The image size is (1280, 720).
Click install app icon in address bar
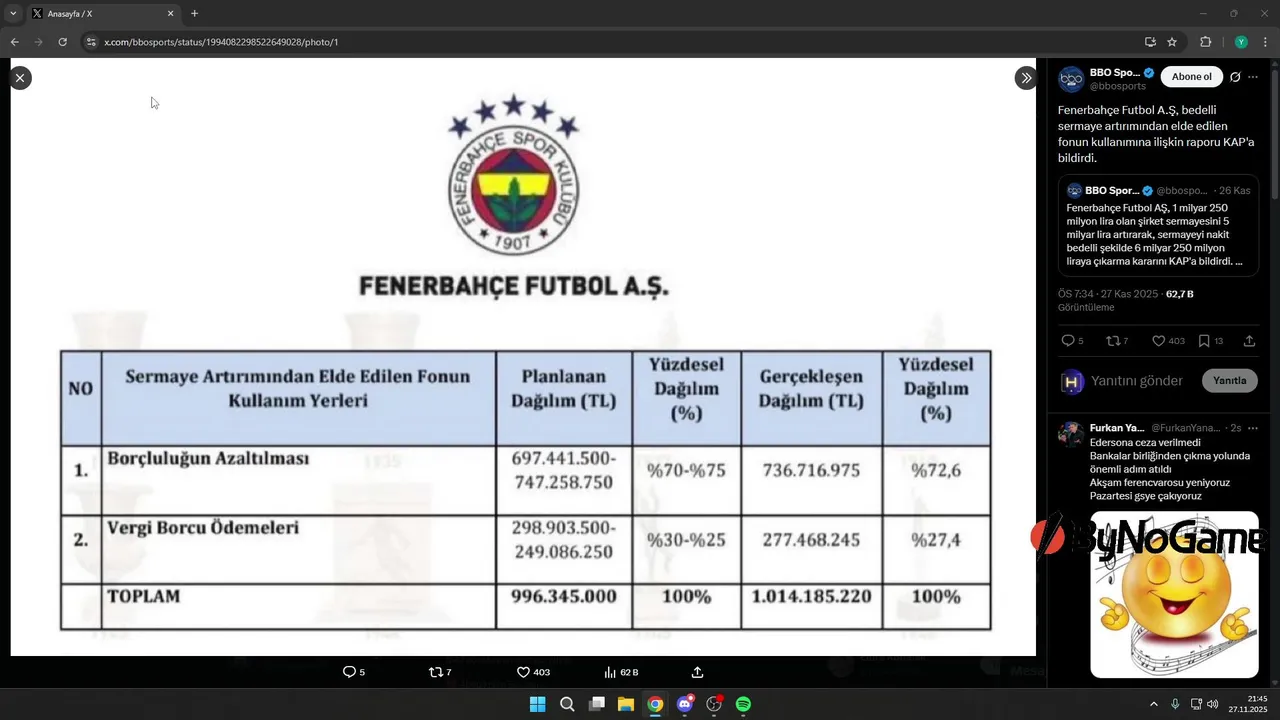click(1150, 42)
